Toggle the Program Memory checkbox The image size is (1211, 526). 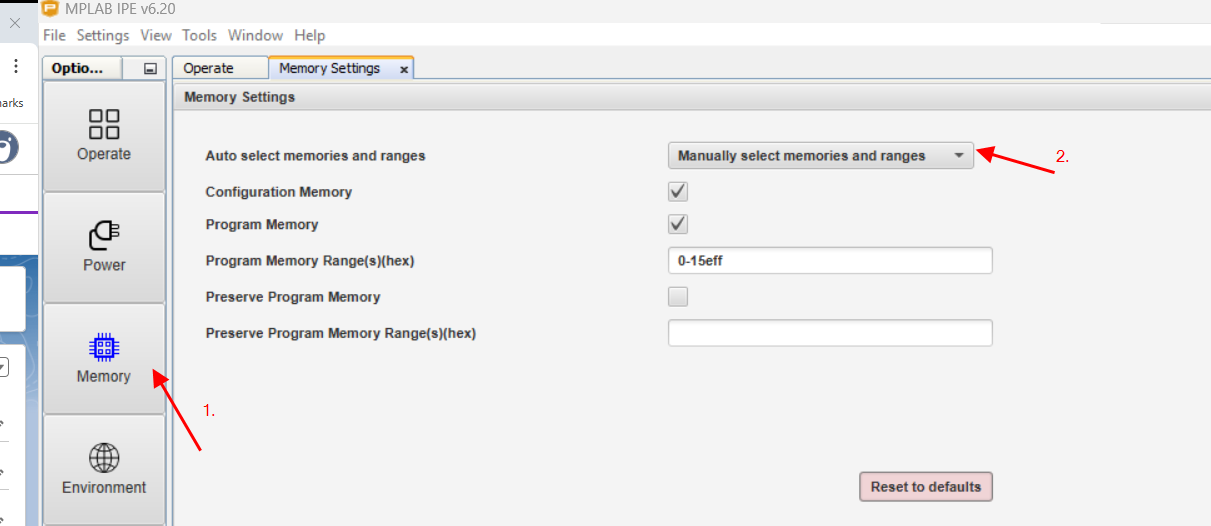click(678, 224)
